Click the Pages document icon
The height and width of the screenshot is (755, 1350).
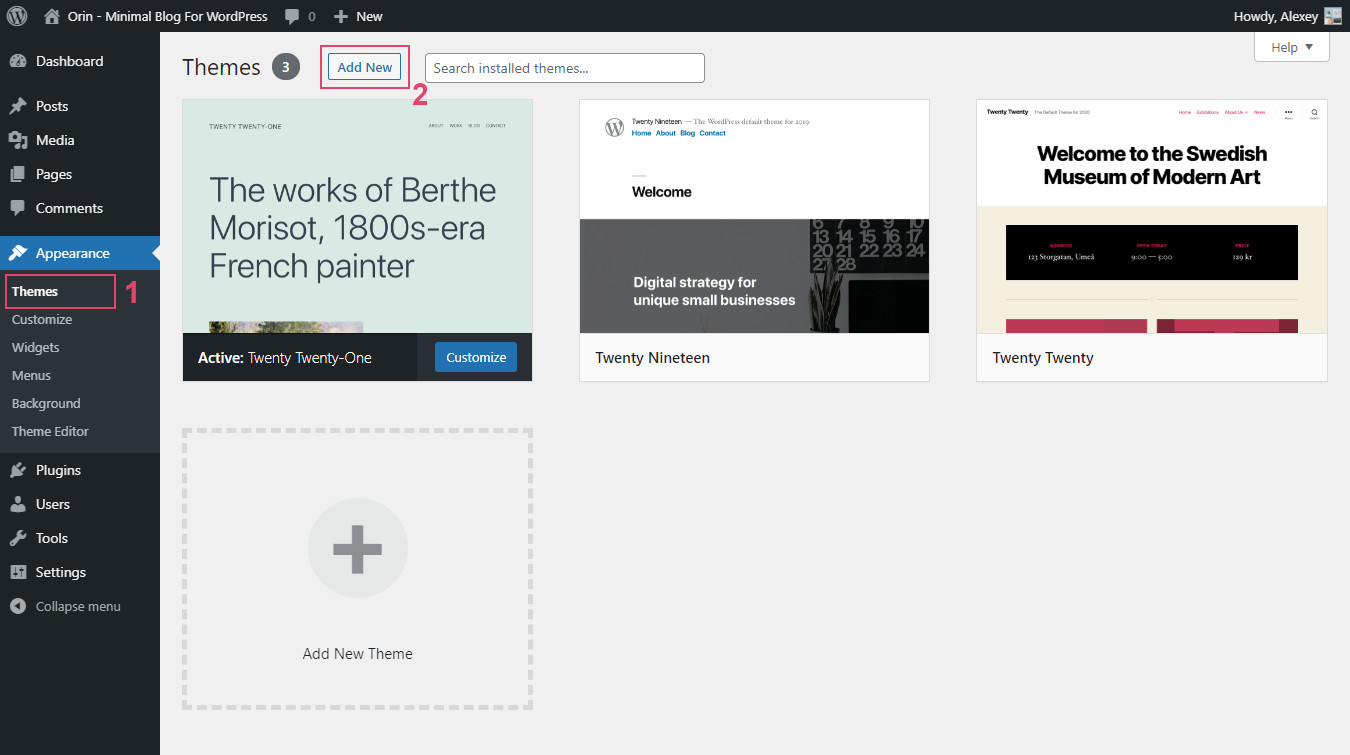(21, 174)
